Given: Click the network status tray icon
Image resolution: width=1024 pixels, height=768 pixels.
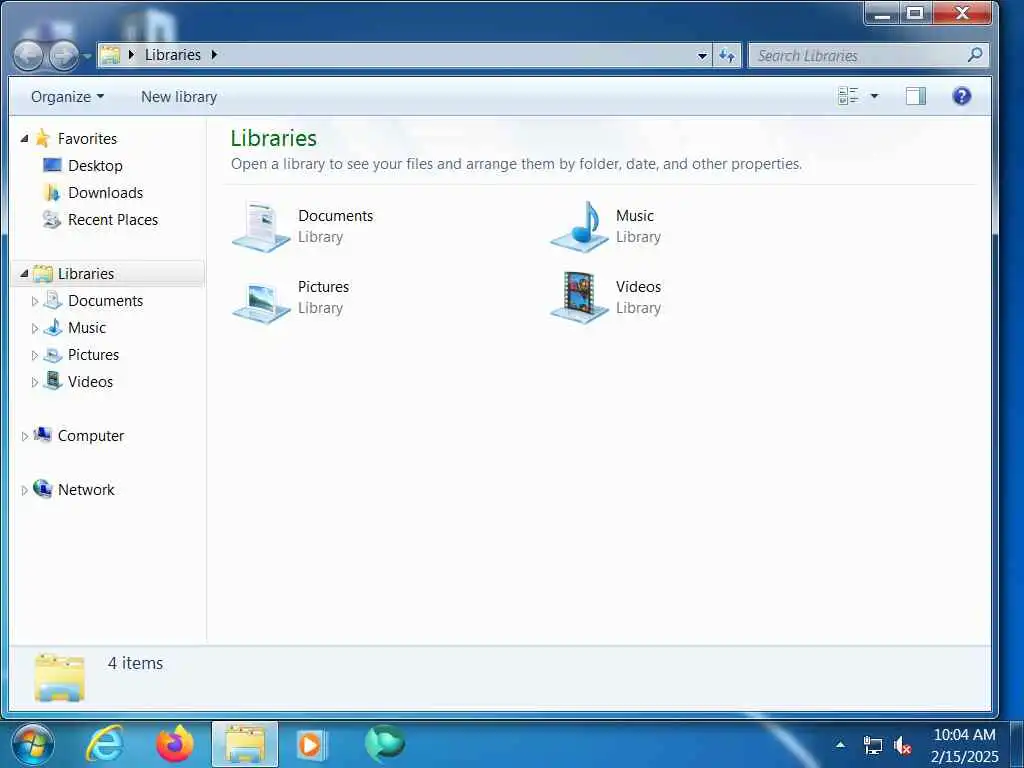Looking at the screenshot, I should point(872,745).
